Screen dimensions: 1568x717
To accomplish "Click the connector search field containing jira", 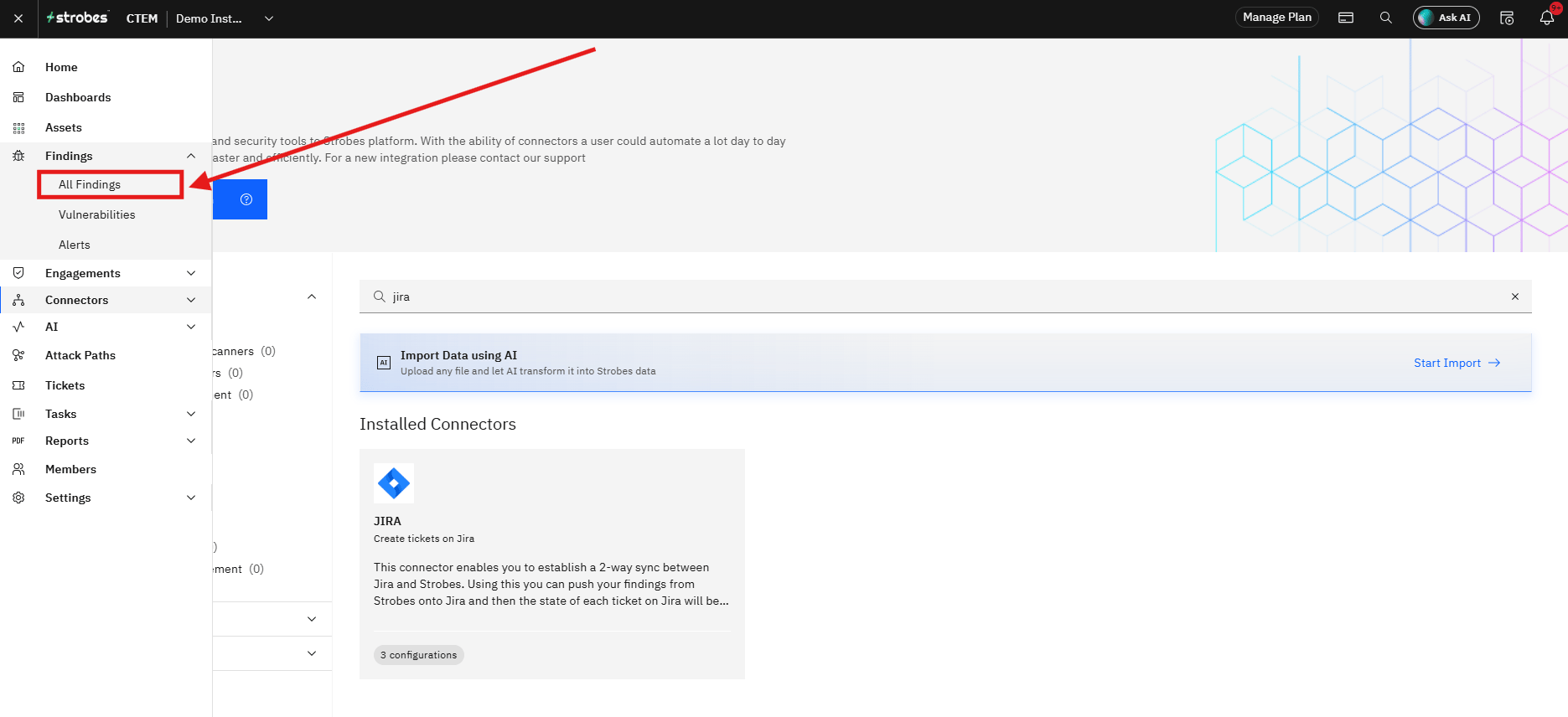I will 945,297.
